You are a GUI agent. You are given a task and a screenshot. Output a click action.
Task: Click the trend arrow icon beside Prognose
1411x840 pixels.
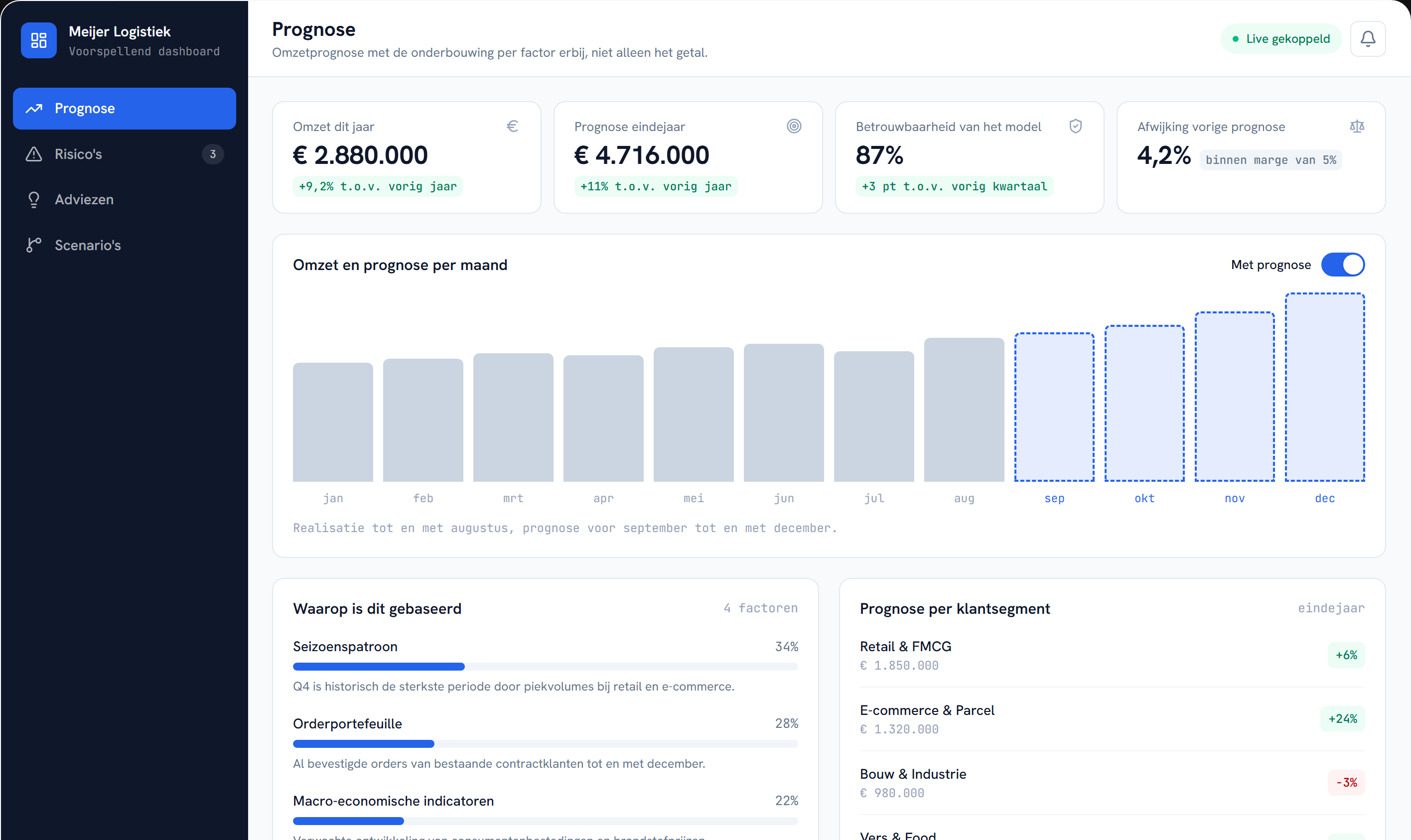[34, 108]
